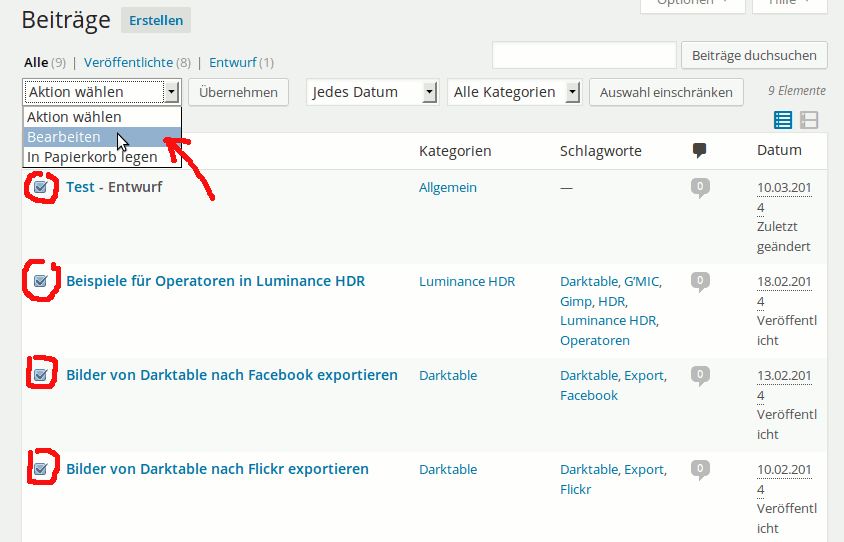This screenshot has width=844, height=542.
Task: Click Auswahl einschränken button
Action: point(666,92)
